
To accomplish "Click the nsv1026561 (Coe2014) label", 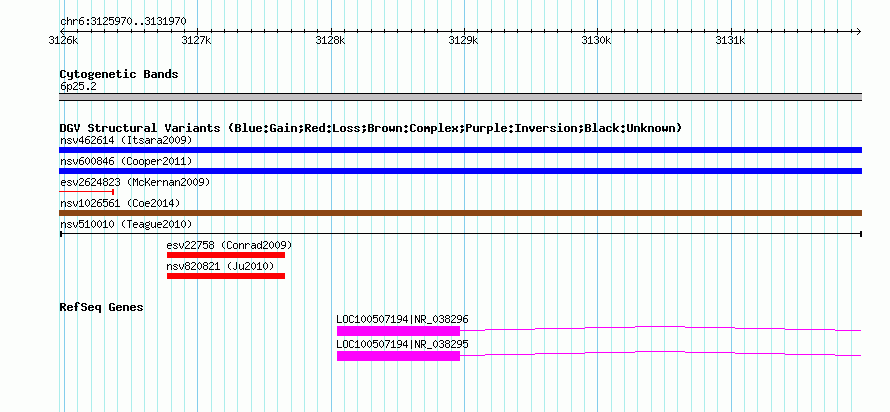I will (x=120, y=203).
